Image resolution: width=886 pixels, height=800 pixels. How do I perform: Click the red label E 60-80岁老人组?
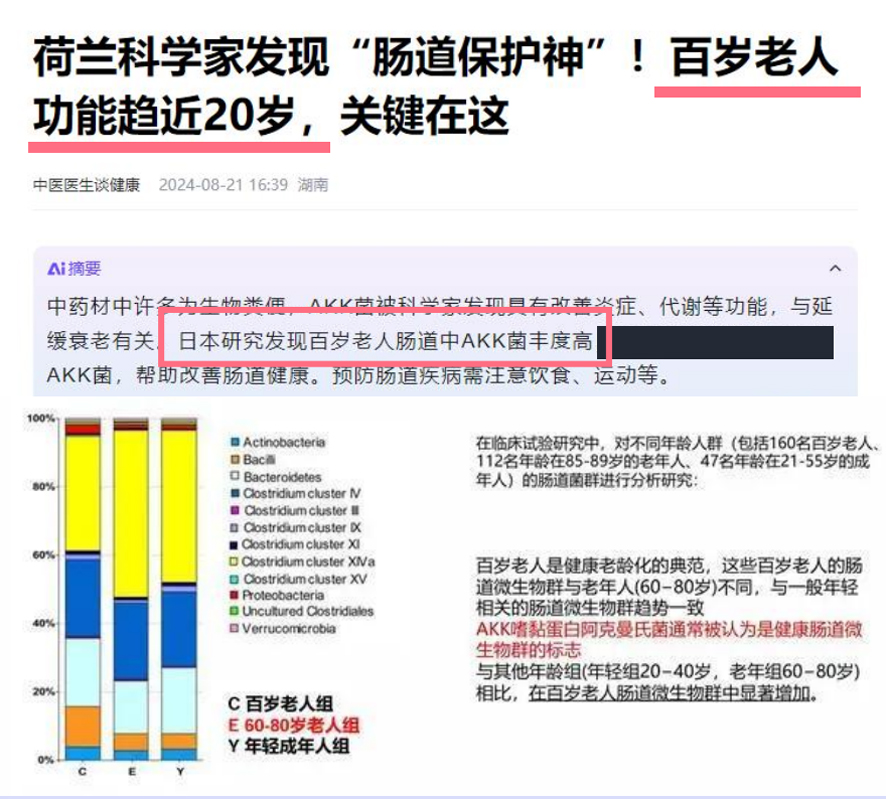tap(294, 724)
